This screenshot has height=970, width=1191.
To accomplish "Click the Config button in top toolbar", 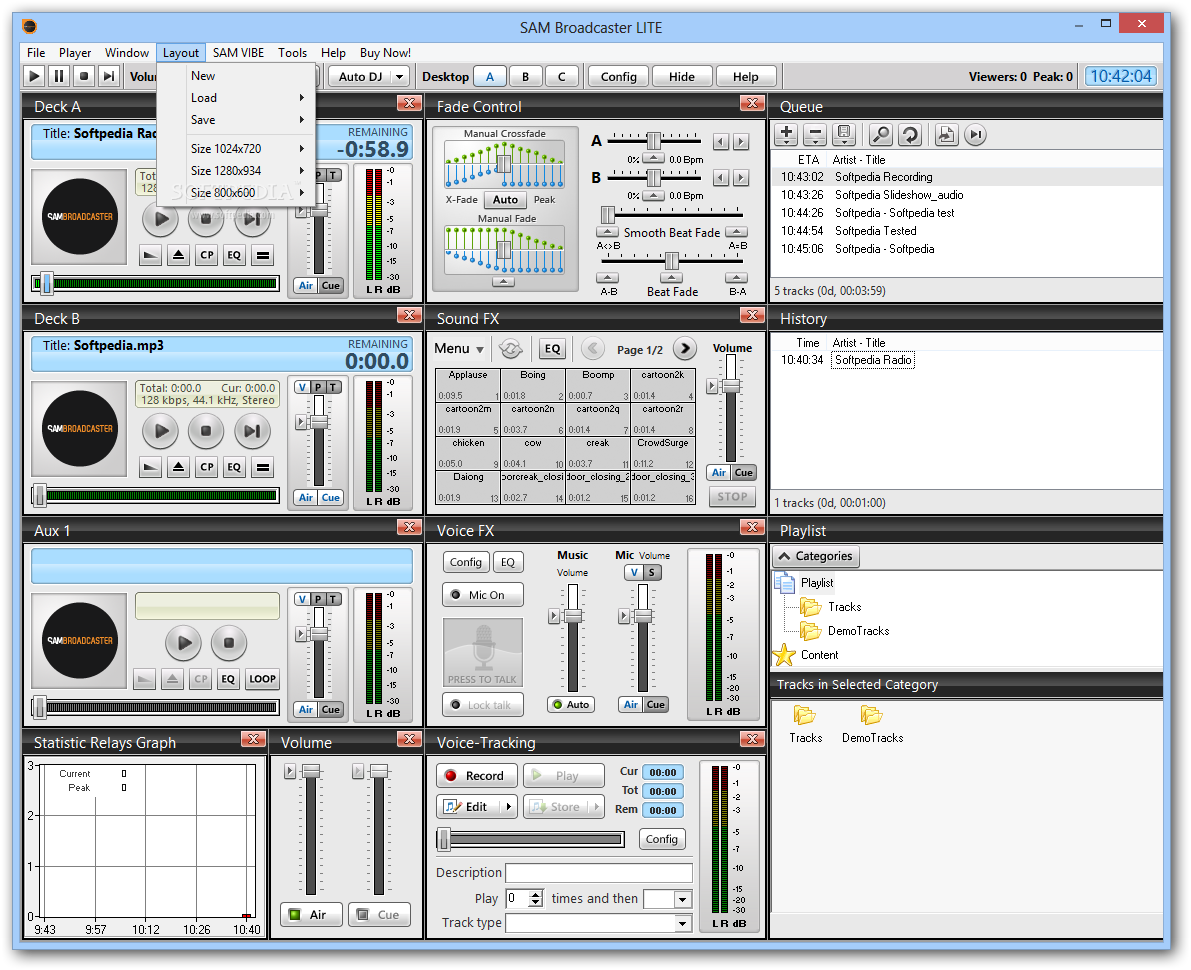I will coord(618,77).
